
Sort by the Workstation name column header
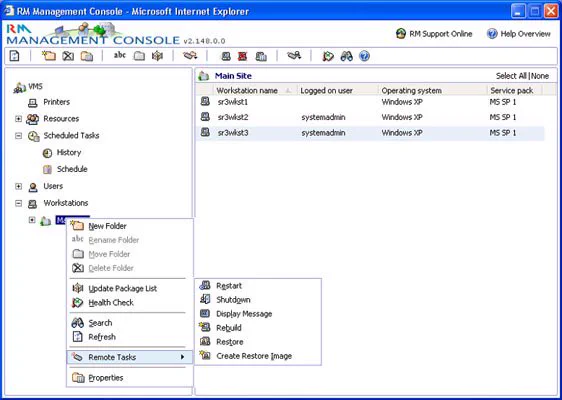coord(255,91)
